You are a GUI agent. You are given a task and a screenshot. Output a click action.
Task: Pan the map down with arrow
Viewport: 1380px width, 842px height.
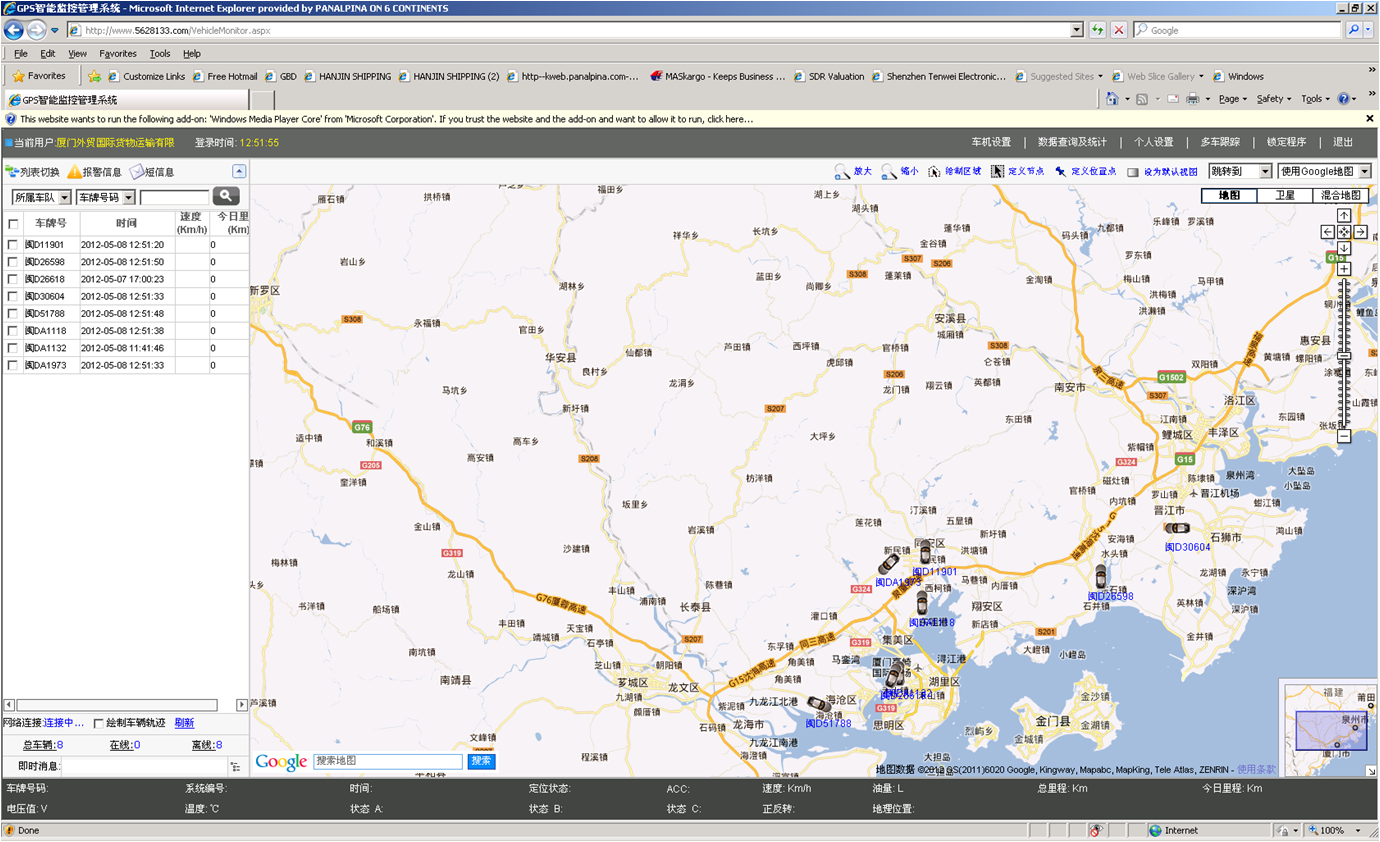pos(1344,248)
